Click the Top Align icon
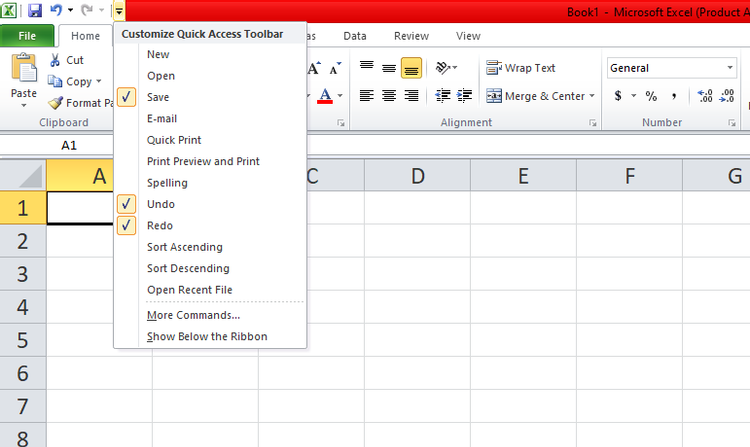This screenshot has height=447, width=750. (366, 68)
